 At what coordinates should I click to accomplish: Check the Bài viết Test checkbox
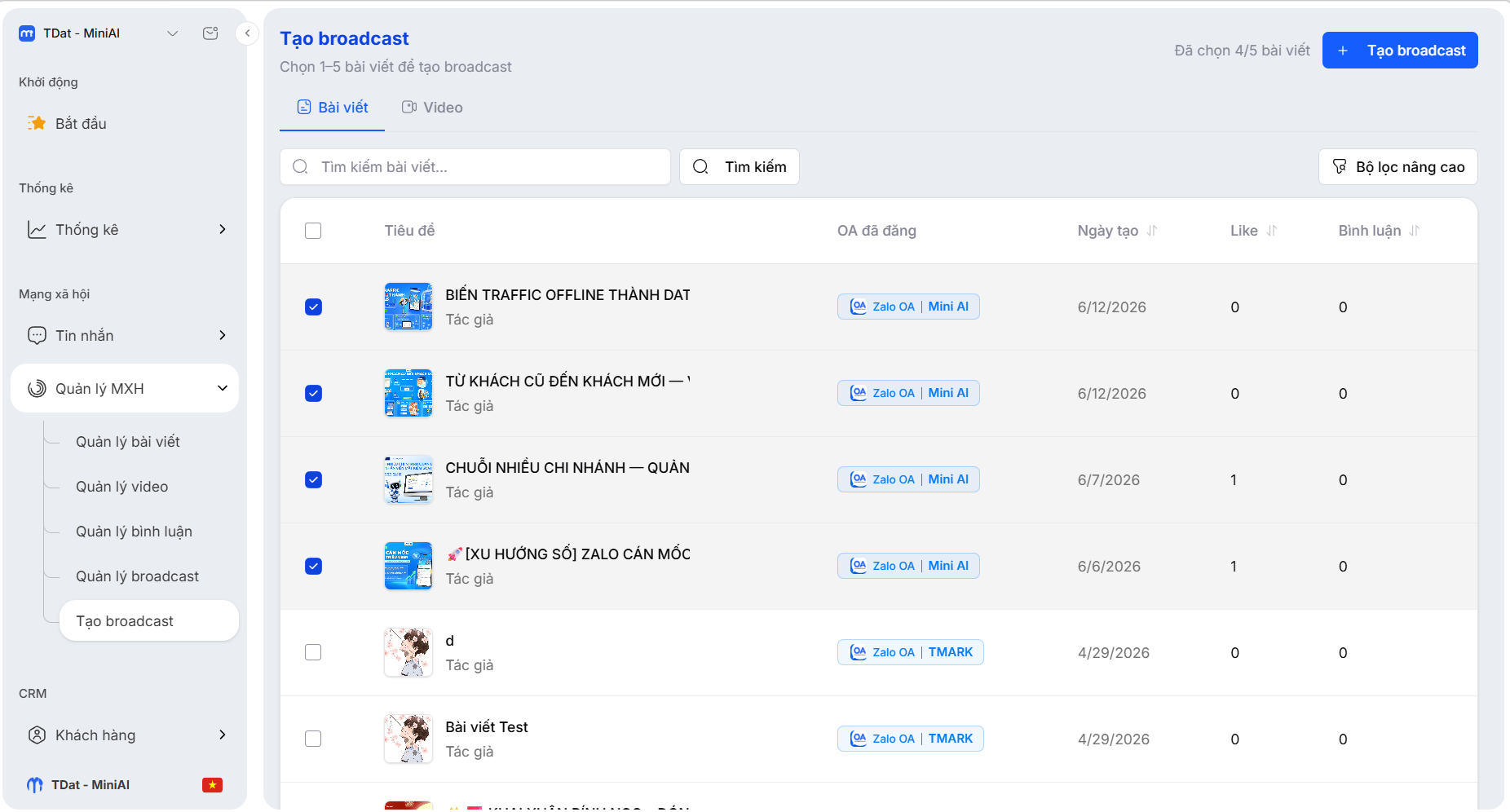point(313,739)
